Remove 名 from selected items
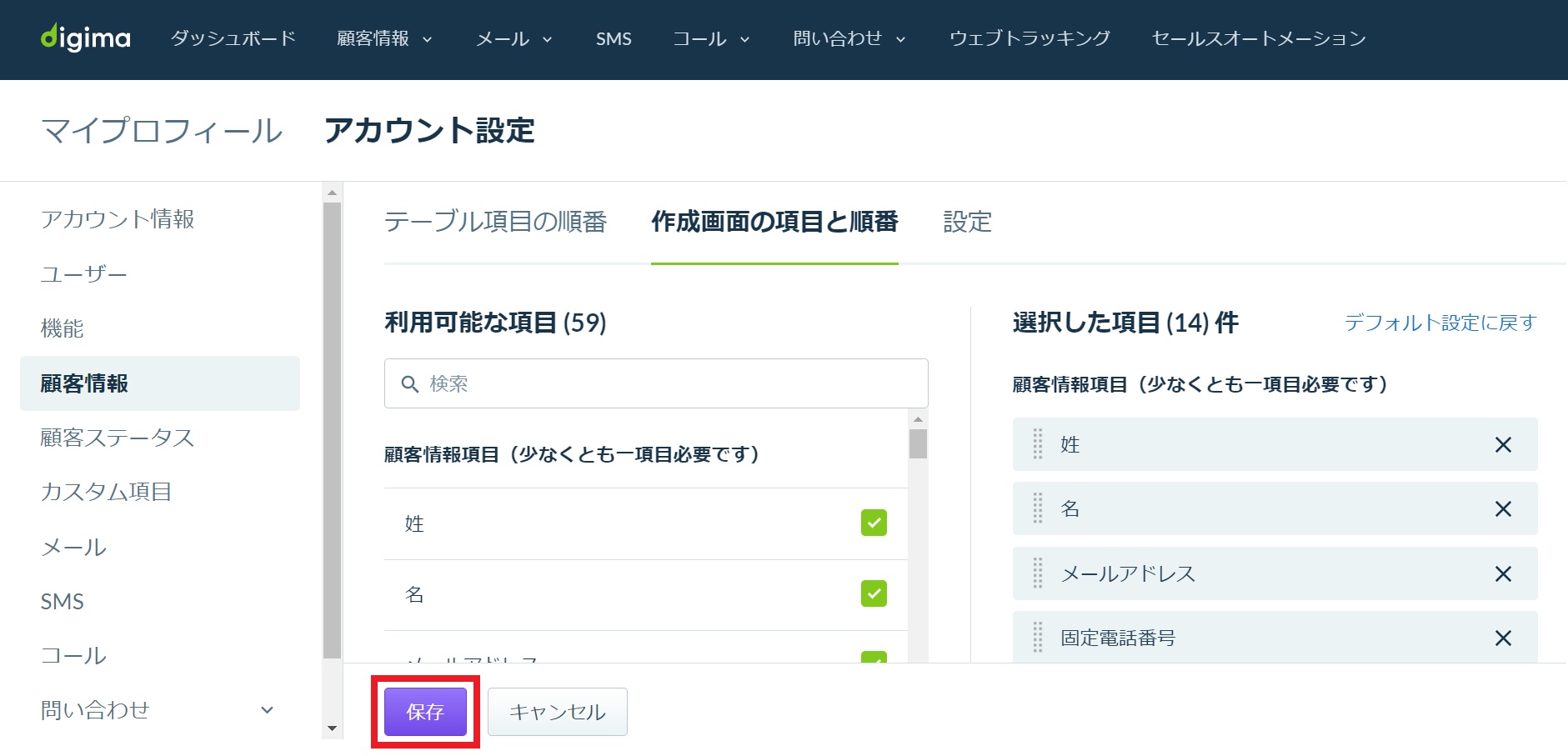Image resolution: width=1568 pixels, height=756 pixels. tap(1503, 509)
